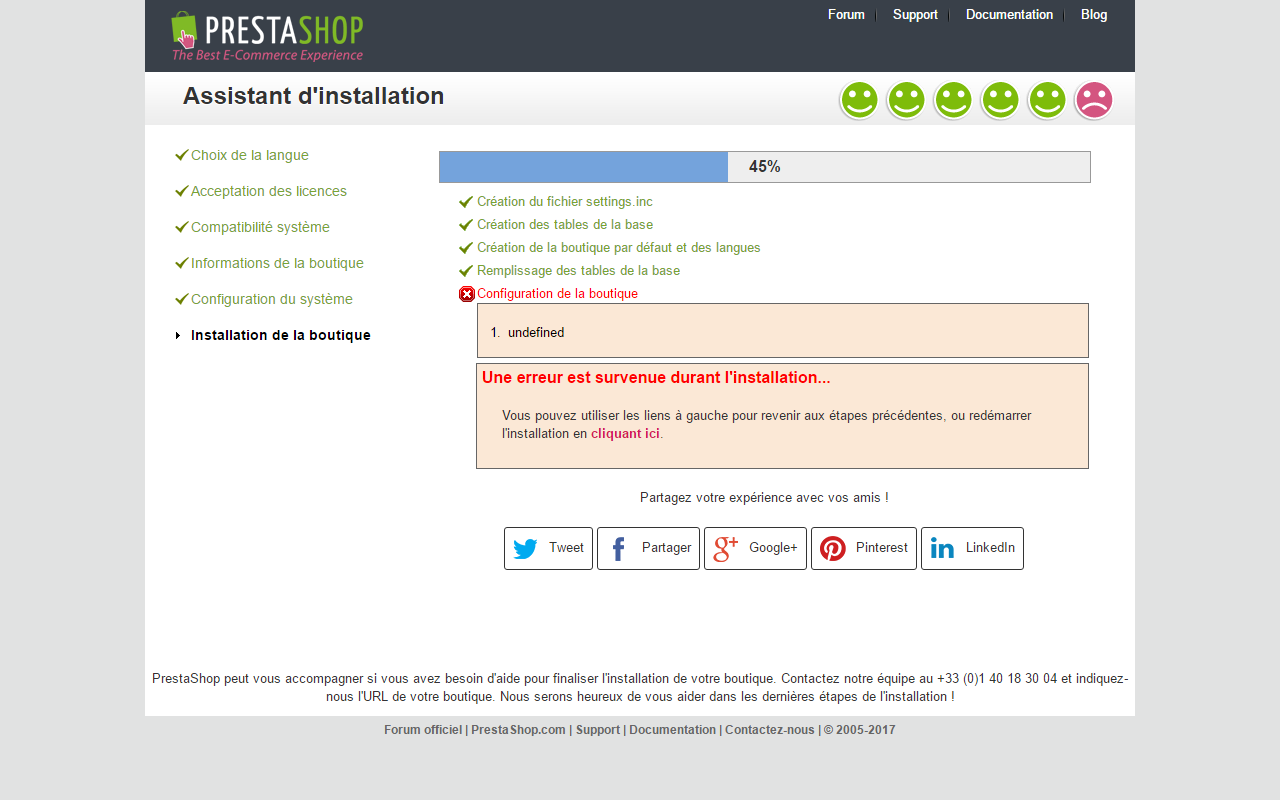Return to Compatibilité système step
This screenshot has height=800, width=1280.
click(x=260, y=227)
